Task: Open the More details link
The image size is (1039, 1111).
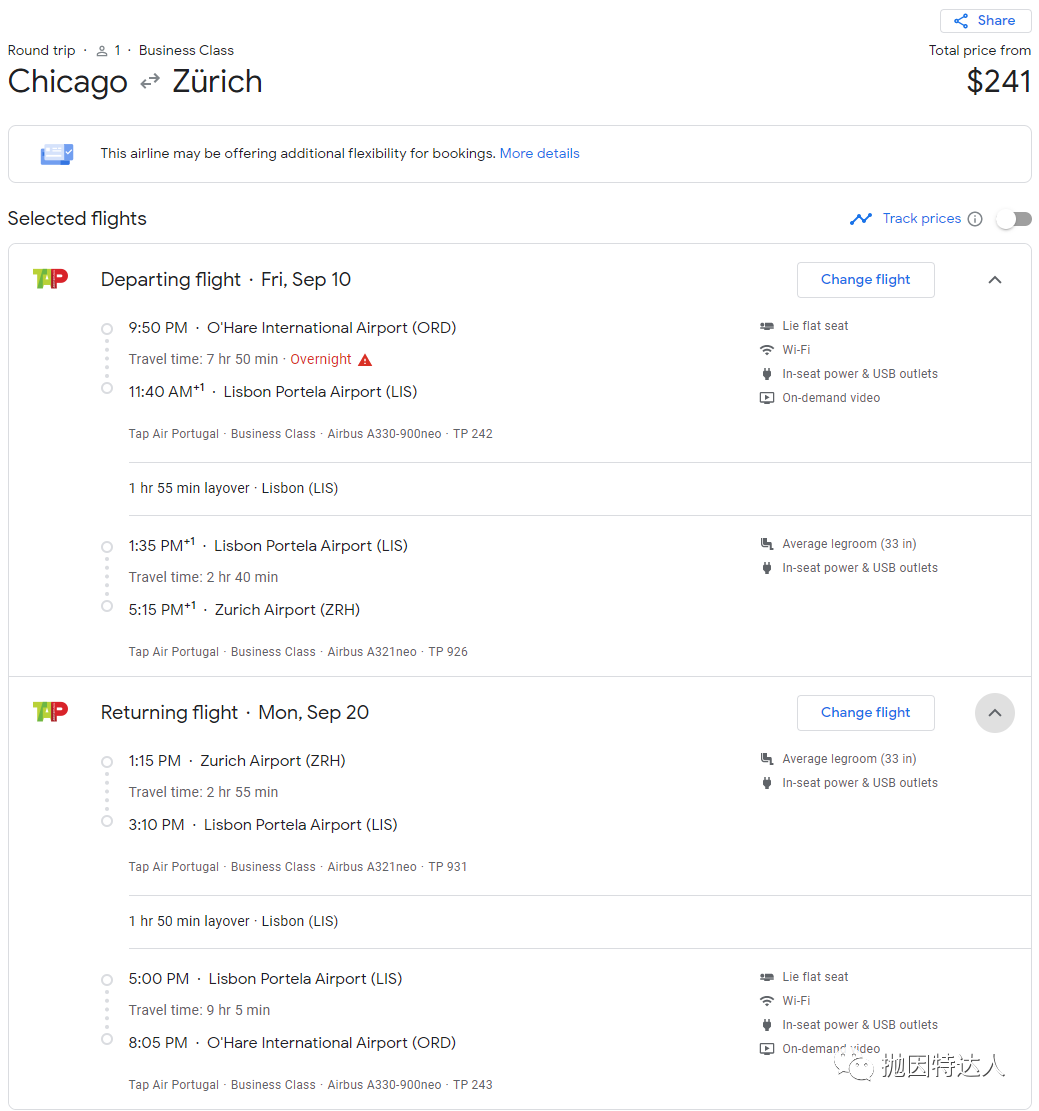Action: (539, 153)
